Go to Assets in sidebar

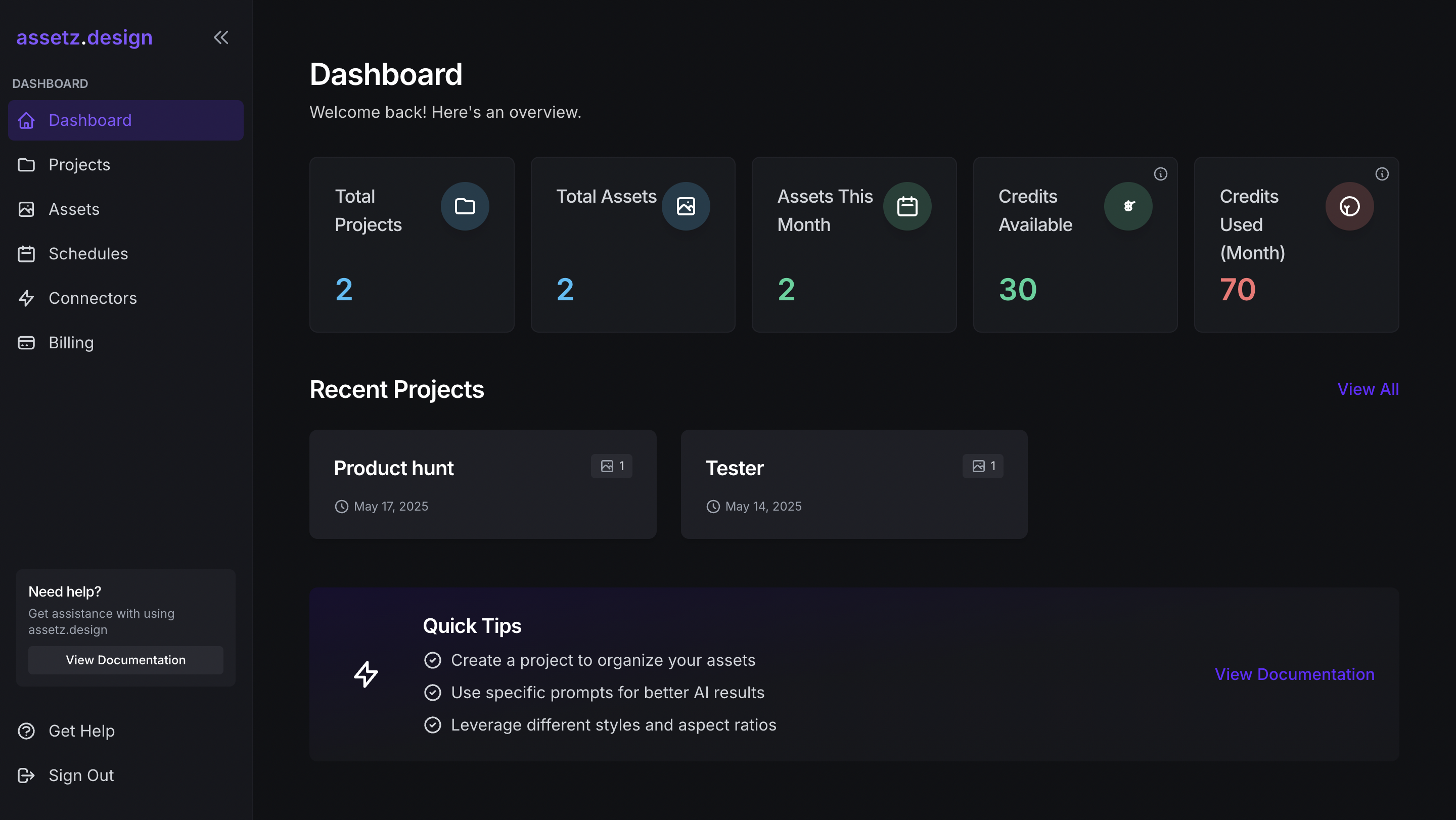73,209
